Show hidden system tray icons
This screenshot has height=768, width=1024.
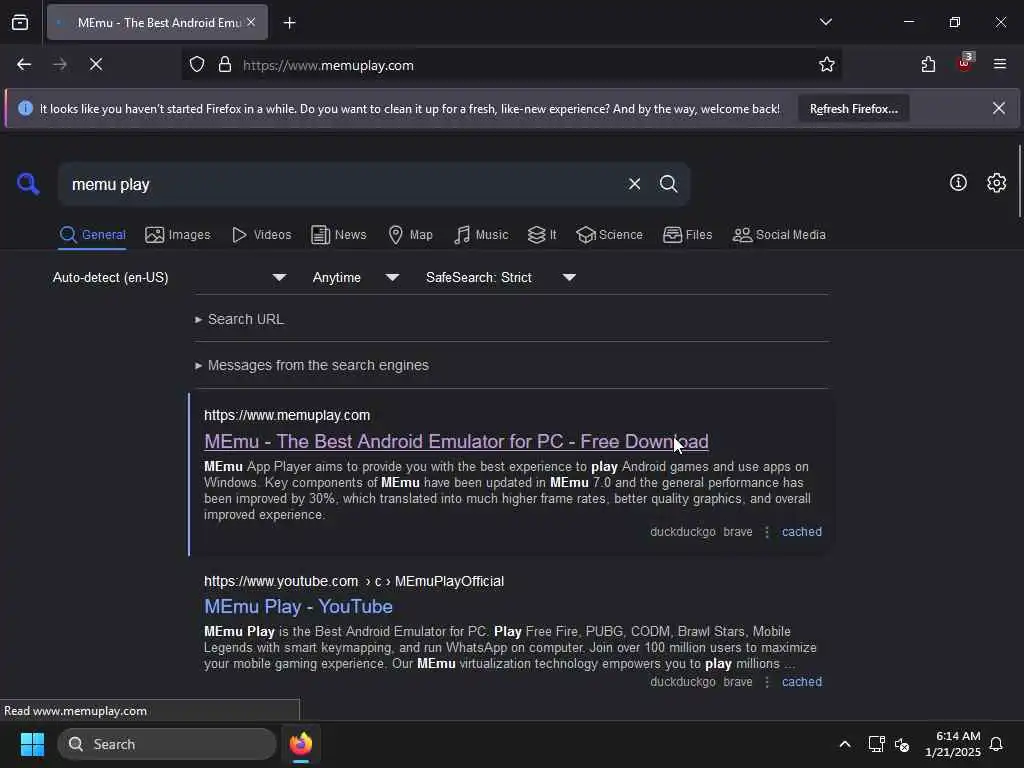click(844, 744)
